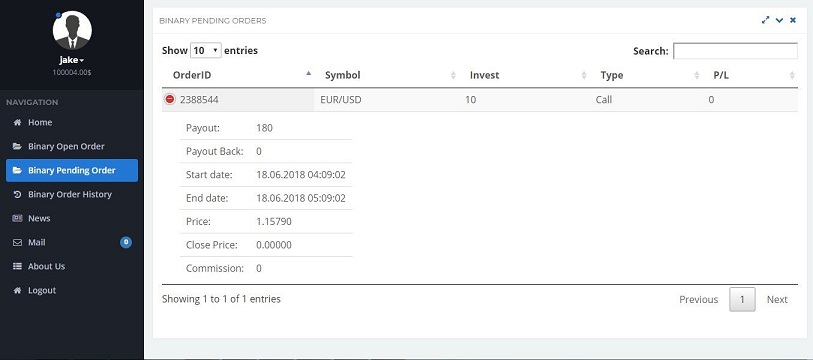Open the jake user account dropdown
Image resolution: width=813 pixels, height=360 pixels.
tap(72, 60)
